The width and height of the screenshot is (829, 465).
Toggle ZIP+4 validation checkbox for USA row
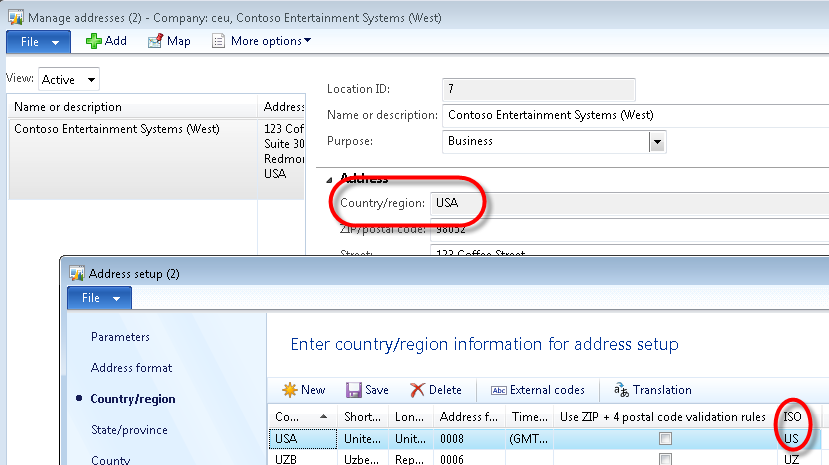(665, 439)
